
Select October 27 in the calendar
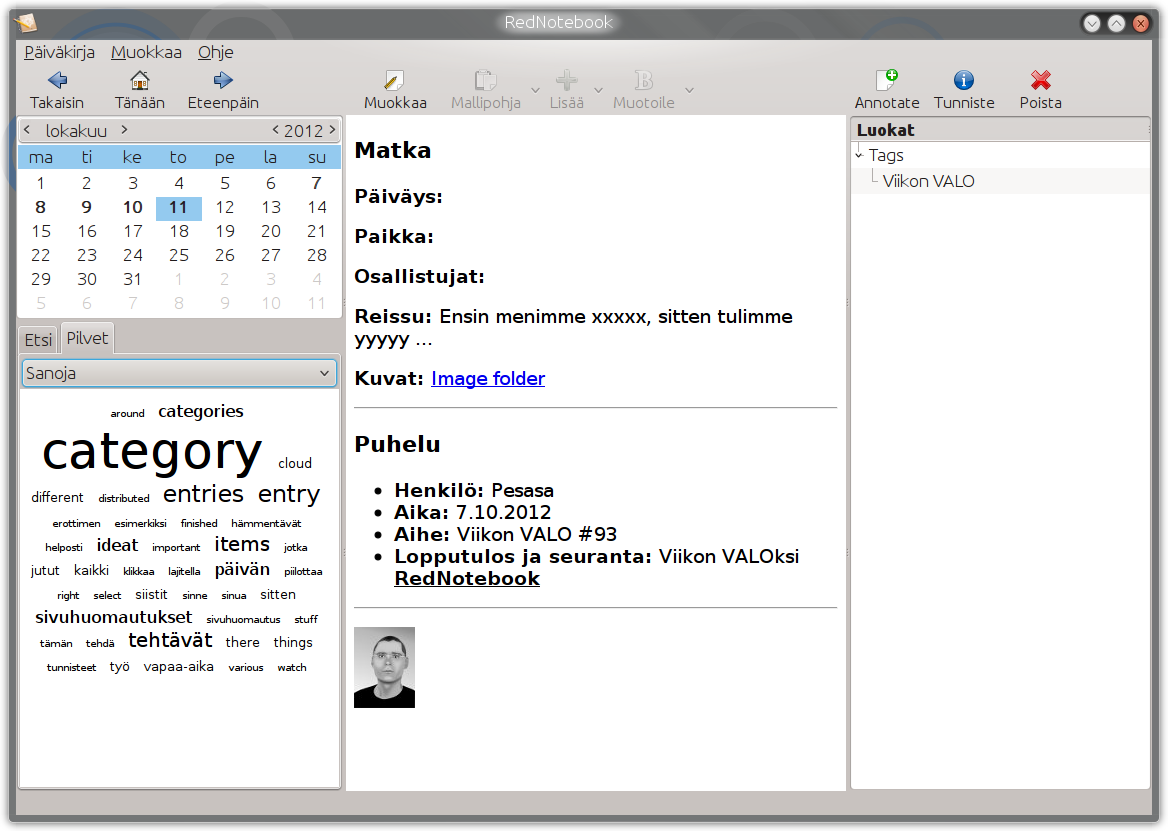point(271,255)
